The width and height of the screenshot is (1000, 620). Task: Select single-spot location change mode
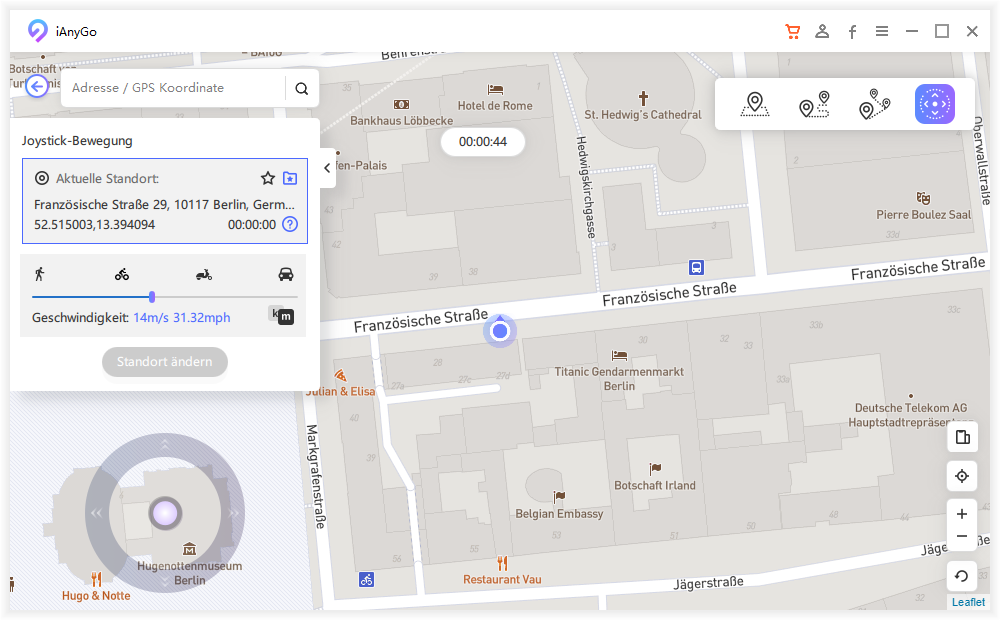(x=754, y=104)
